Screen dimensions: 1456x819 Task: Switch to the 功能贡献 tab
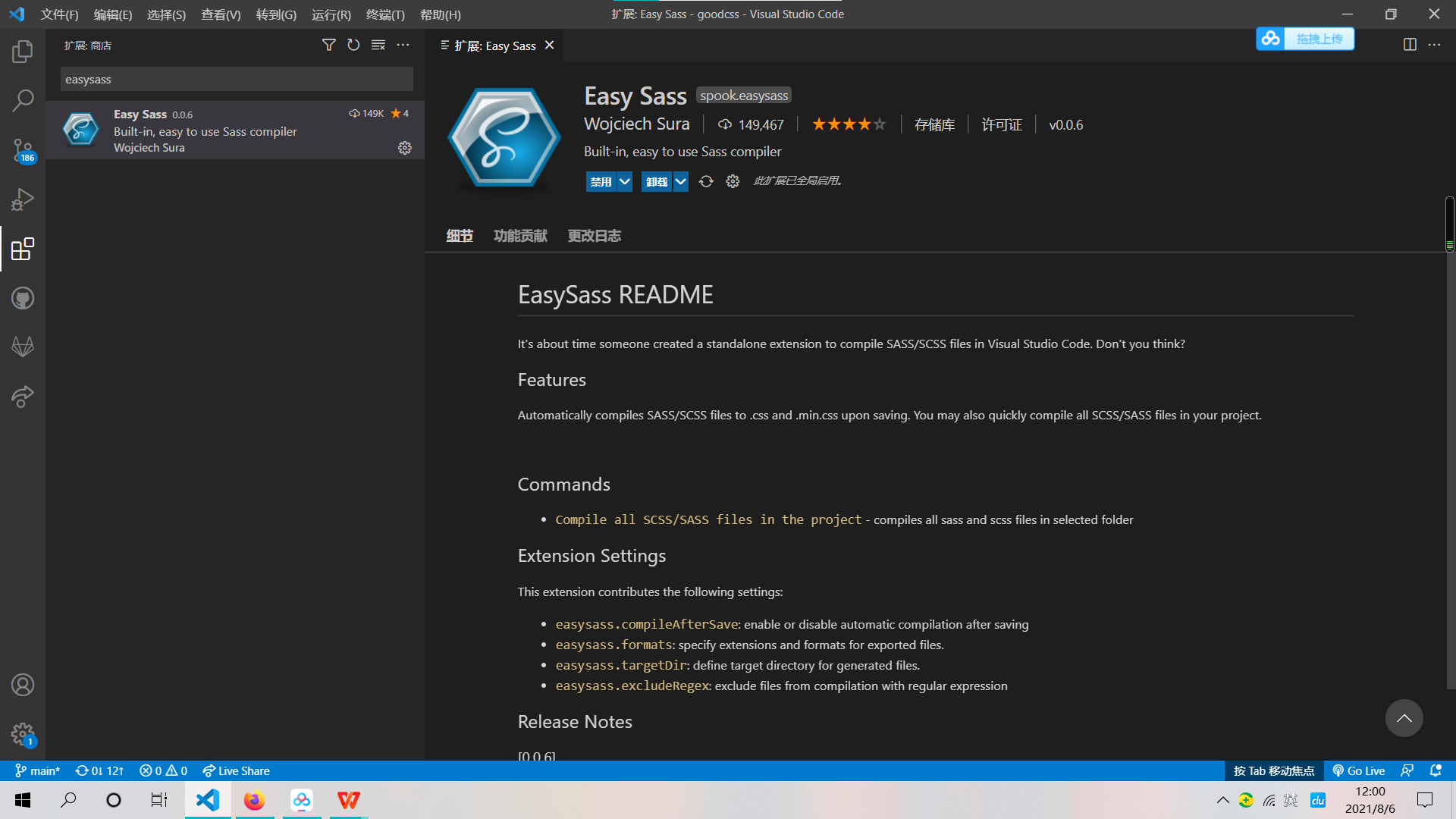[520, 236]
